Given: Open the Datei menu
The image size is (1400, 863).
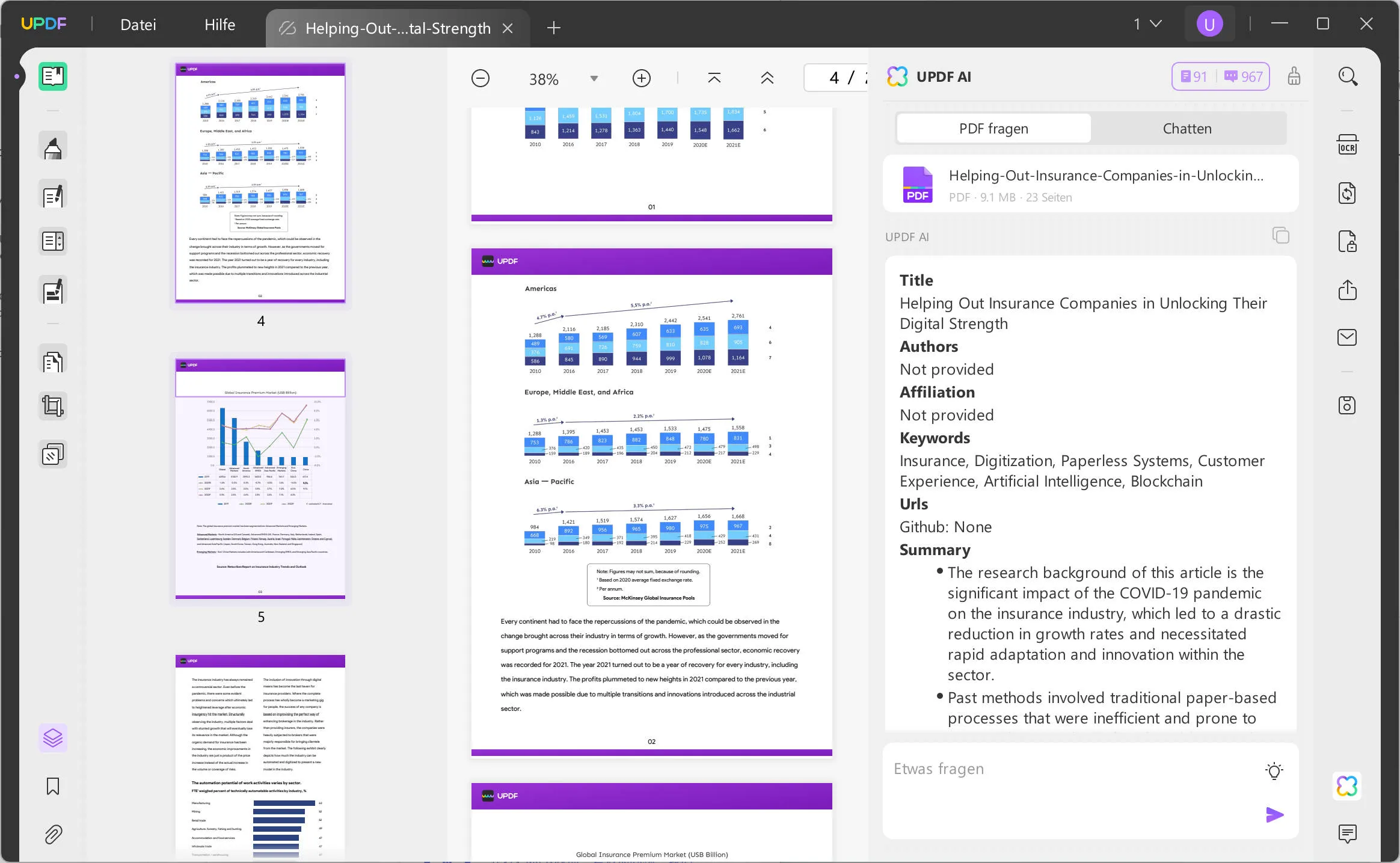Looking at the screenshot, I should click(138, 25).
